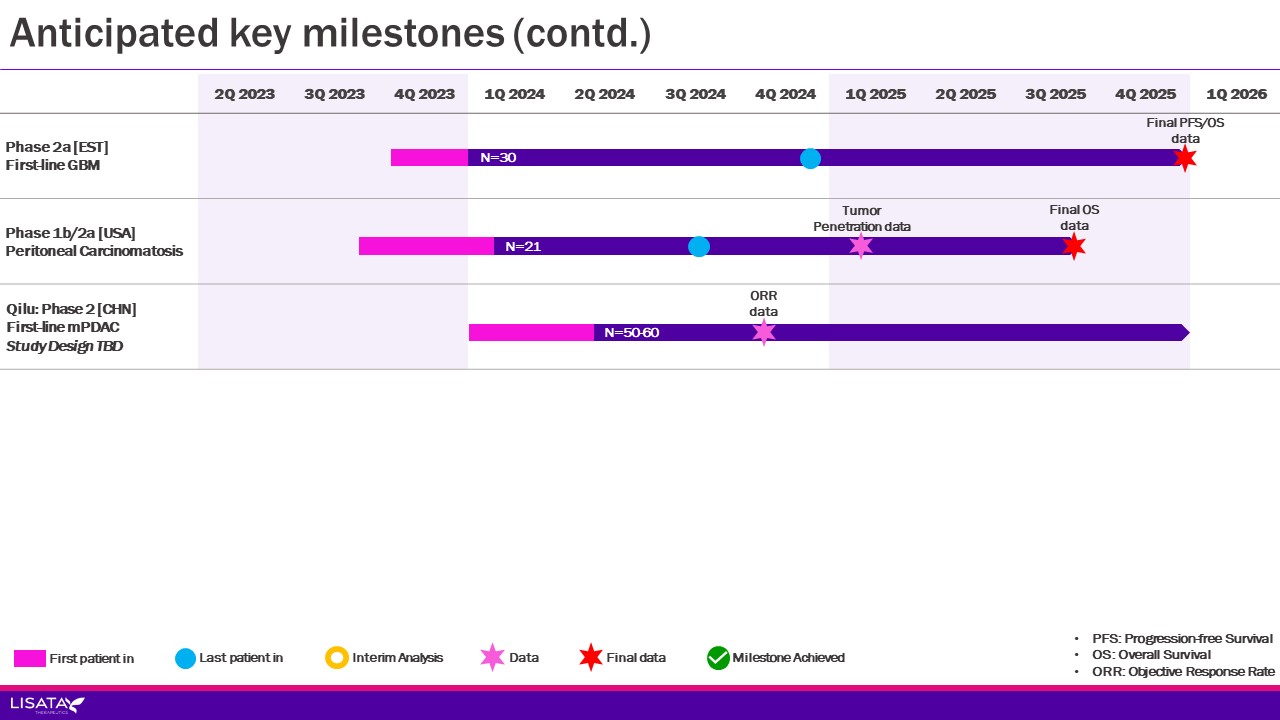1280x720 pixels.
Task: Click the red Final data legend star
Action: [x=591, y=657]
